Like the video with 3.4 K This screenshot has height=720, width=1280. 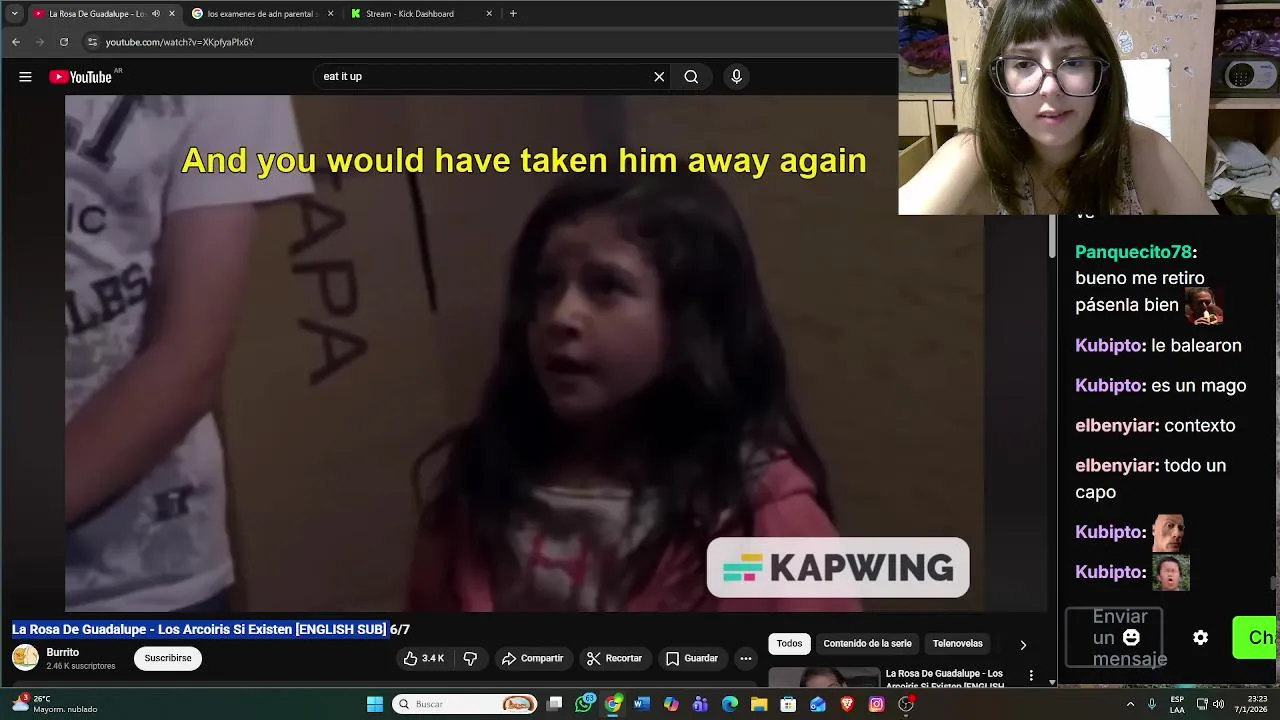[x=424, y=658]
